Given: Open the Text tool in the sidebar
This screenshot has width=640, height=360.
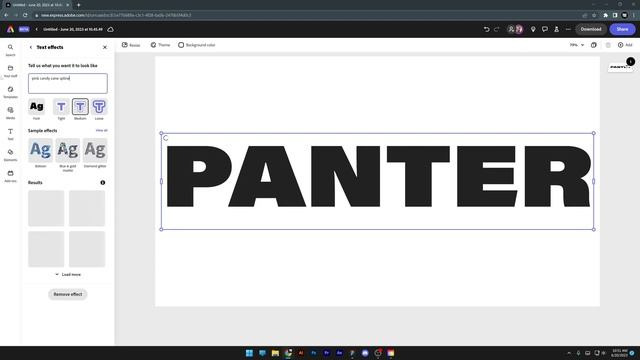Looking at the screenshot, I should (x=10, y=134).
